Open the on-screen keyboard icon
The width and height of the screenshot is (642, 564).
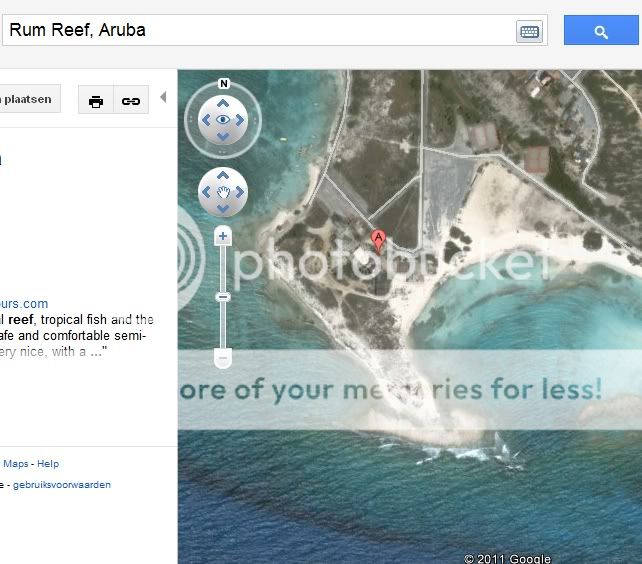tap(529, 31)
